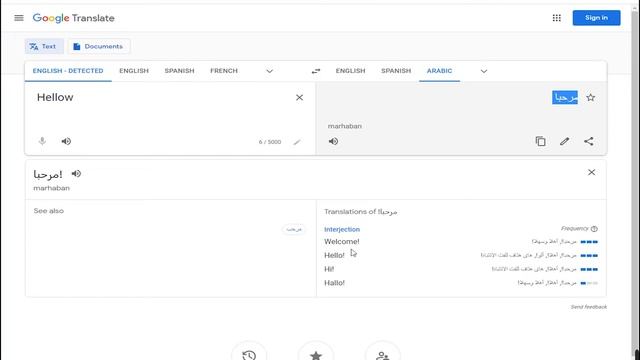
Task: Copy the translation to clipboard
Action: click(x=540, y=141)
